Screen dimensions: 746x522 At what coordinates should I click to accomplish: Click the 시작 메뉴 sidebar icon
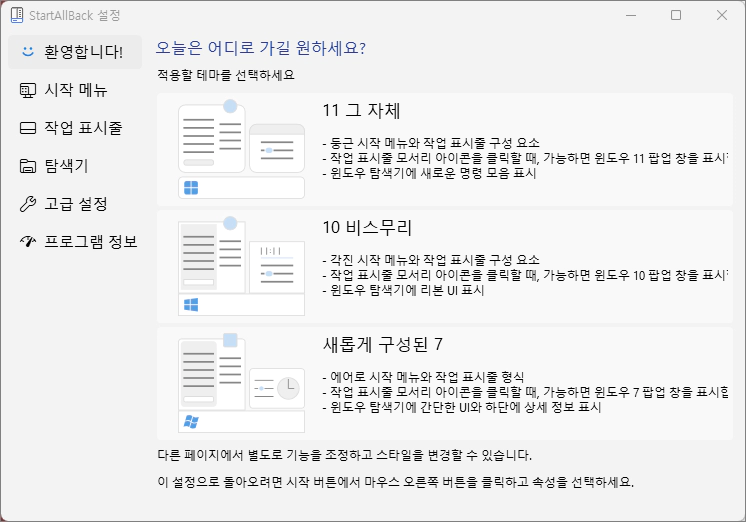[x=28, y=90]
